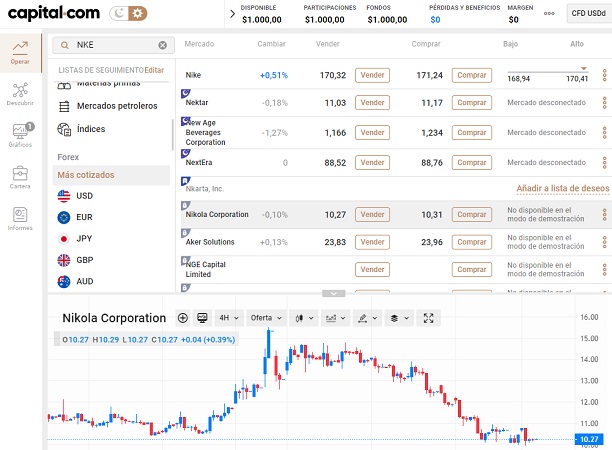Open the more options menu for Nektar row
Screen dimensions: 612x450
pyautogui.click(x=604, y=103)
